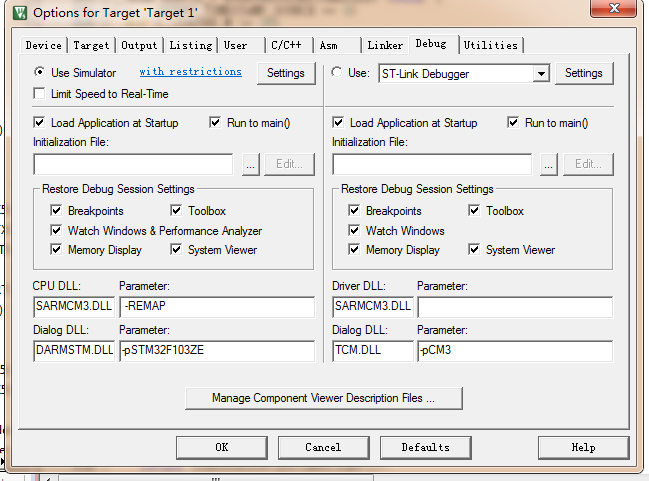Switch to the Listing tab
This screenshot has width=649, height=481.
pyautogui.click(x=191, y=45)
